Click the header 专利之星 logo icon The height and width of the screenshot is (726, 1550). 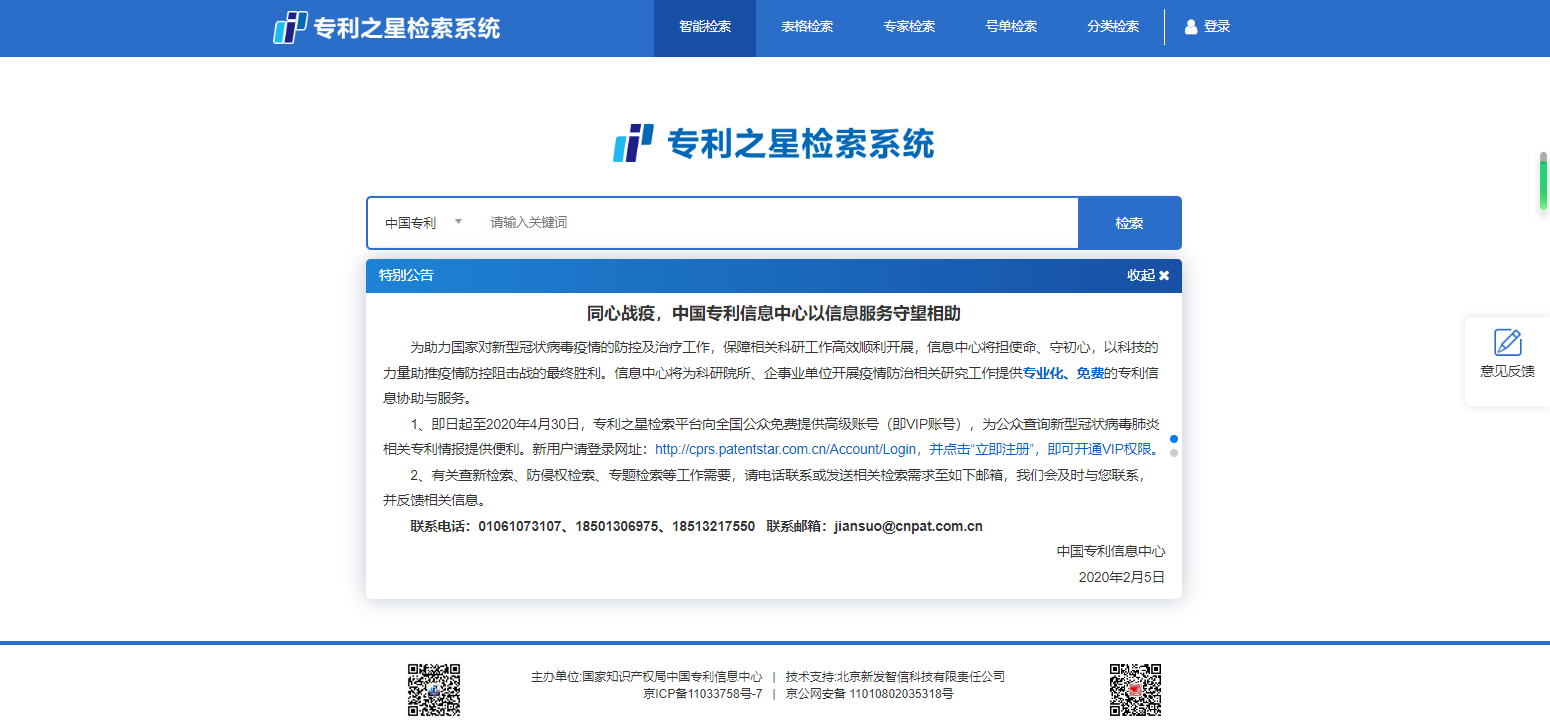290,27
